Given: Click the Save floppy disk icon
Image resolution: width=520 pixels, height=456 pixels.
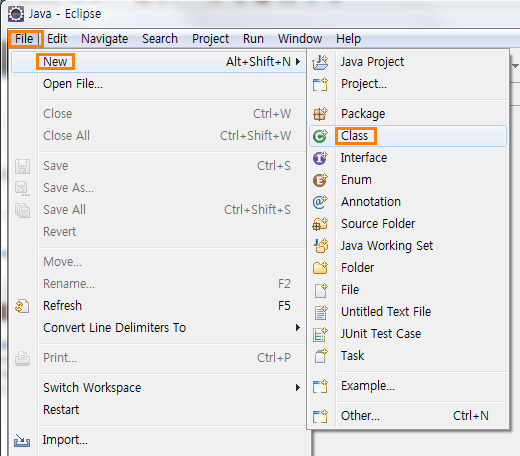Looking at the screenshot, I should 22,166.
